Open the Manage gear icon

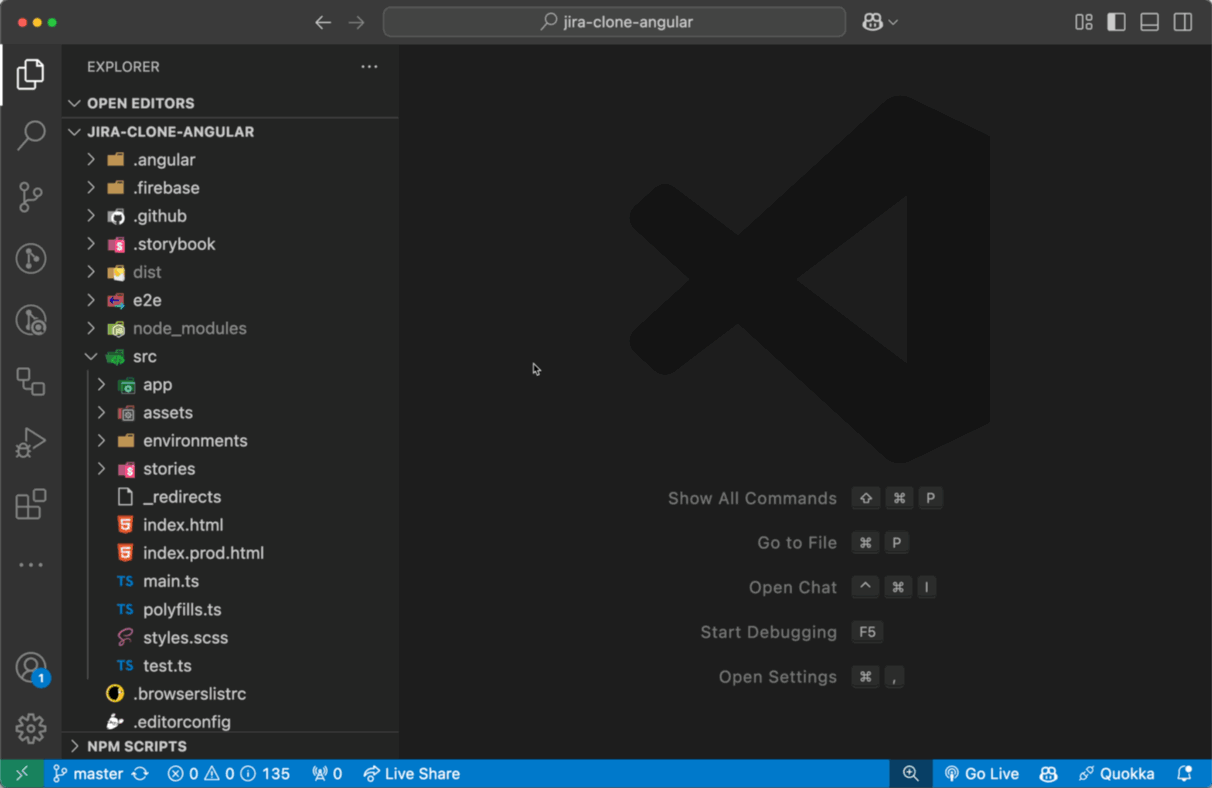(x=31, y=728)
